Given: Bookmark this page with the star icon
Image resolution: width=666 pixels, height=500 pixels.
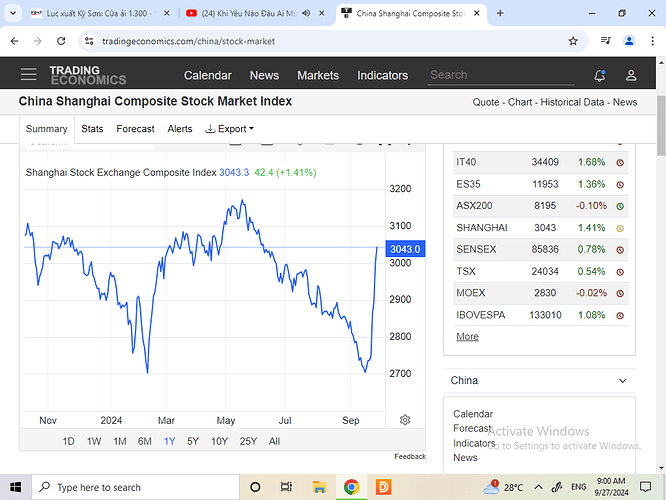Looking at the screenshot, I should click(573, 41).
